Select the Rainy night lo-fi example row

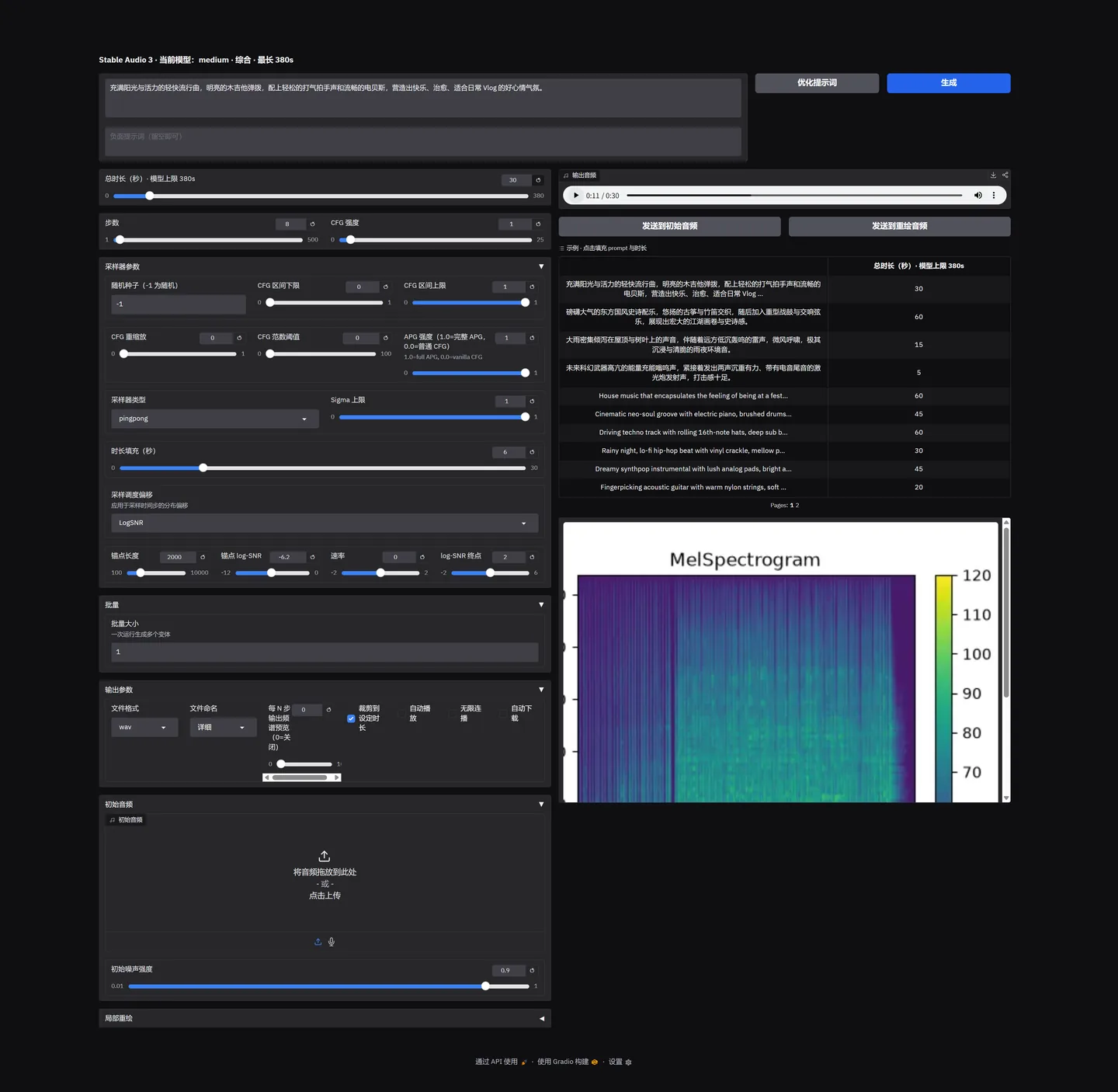pos(784,450)
